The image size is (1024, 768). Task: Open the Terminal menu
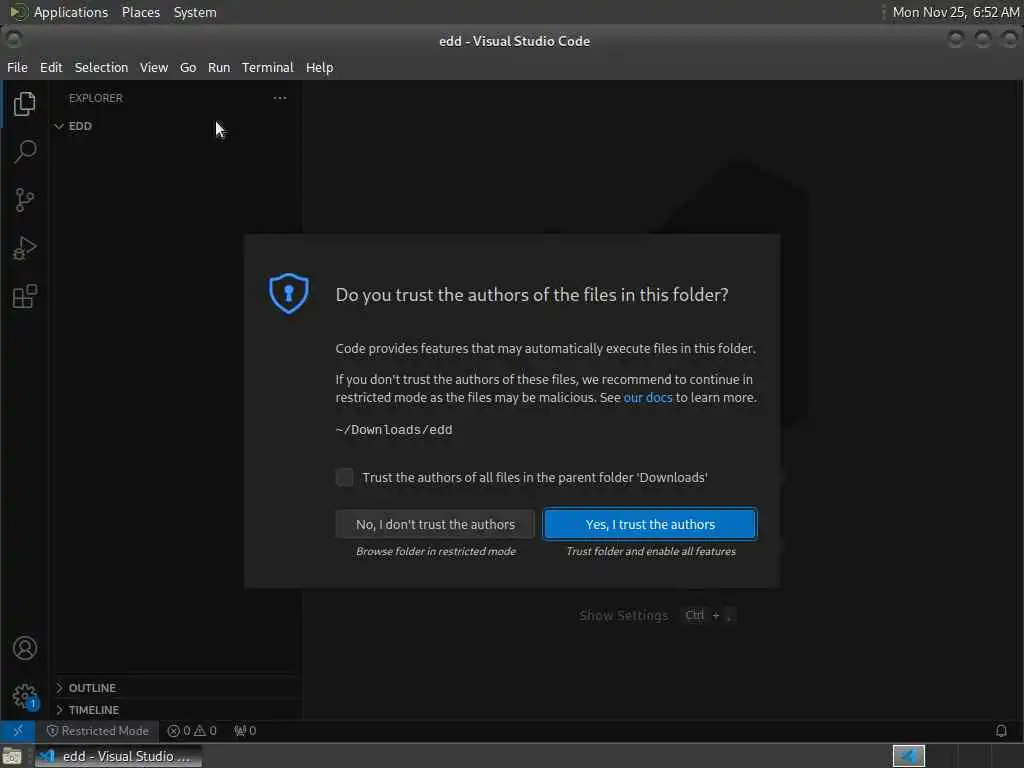(x=268, y=67)
